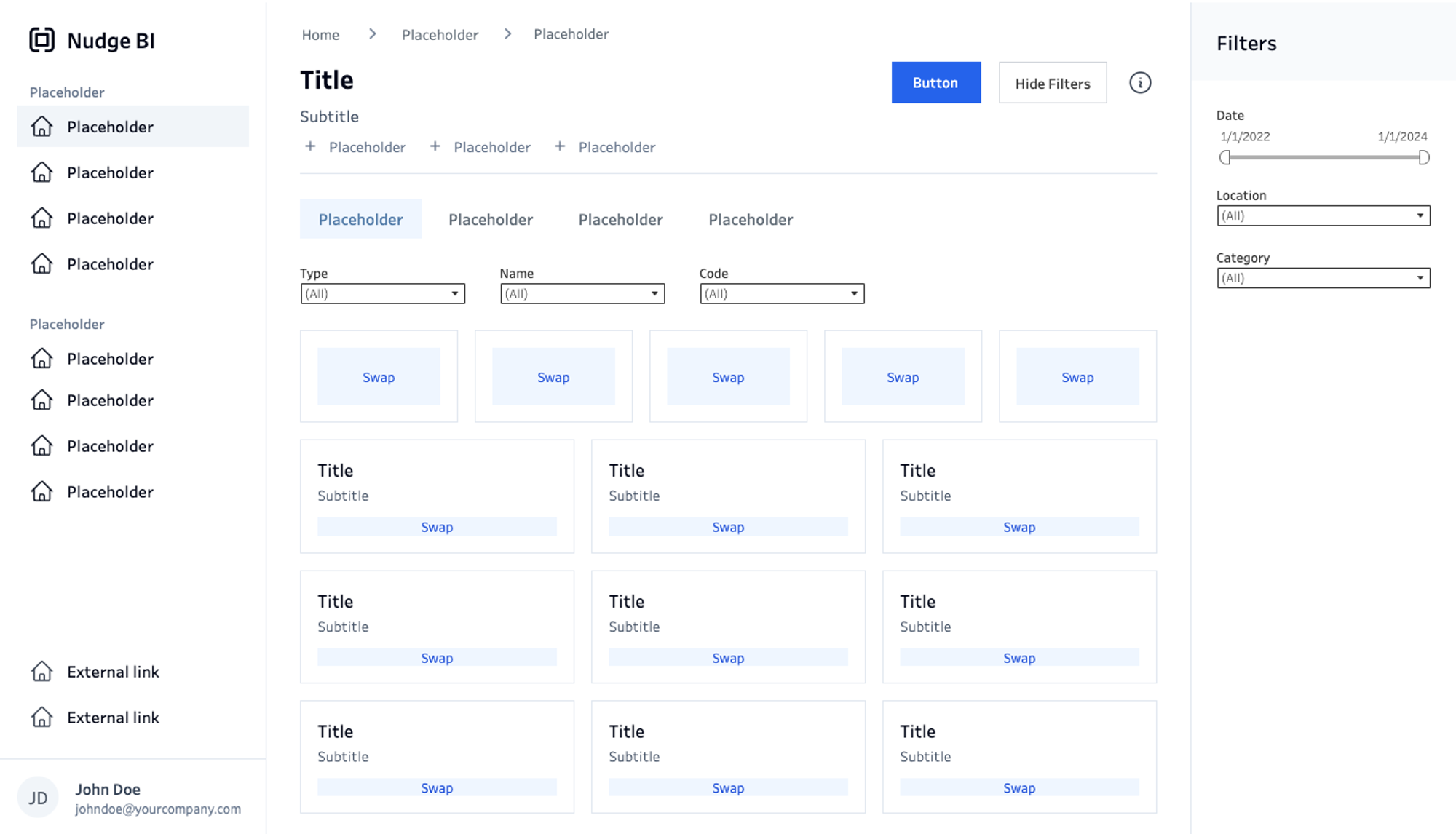Click the second External link house icon
The image size is (1456, 834).
[41, 717]
